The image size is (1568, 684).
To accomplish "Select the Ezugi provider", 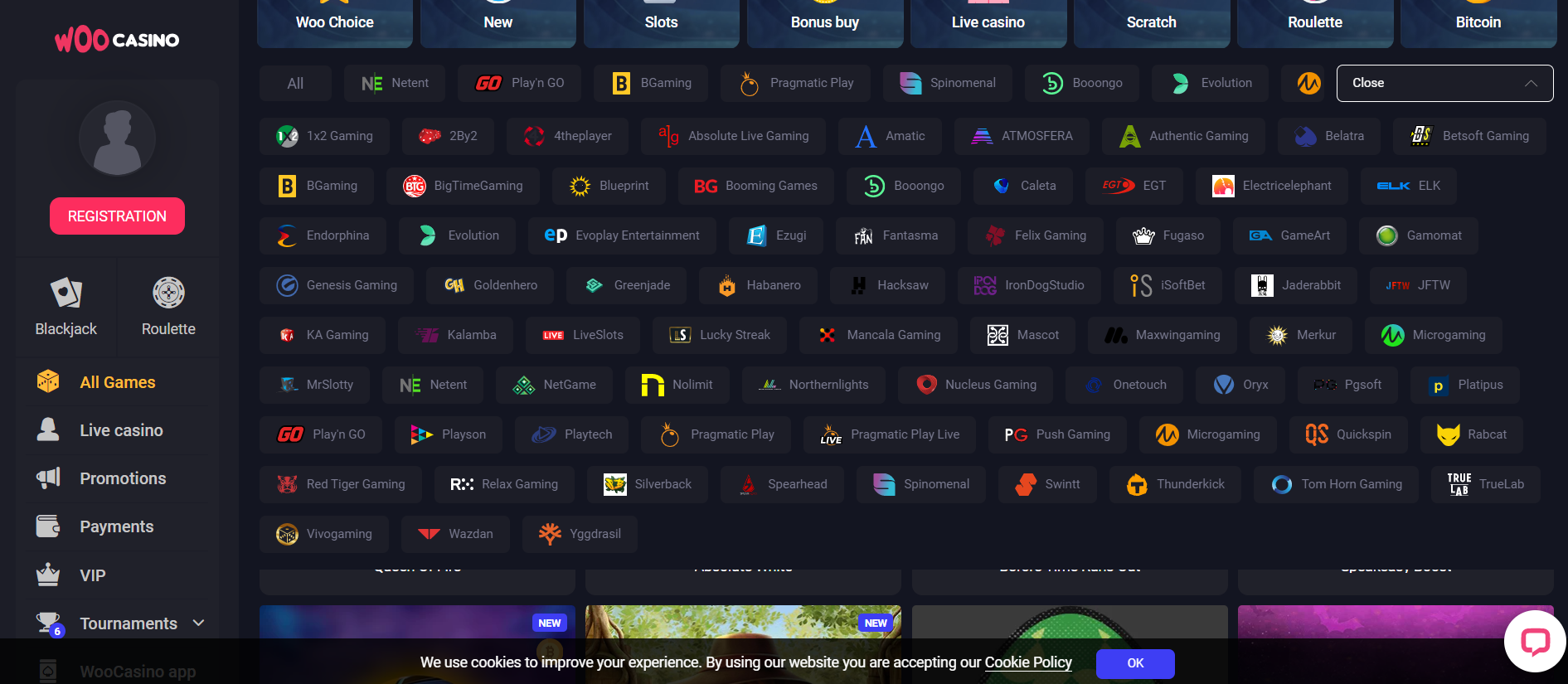I will tap(776, 235).
